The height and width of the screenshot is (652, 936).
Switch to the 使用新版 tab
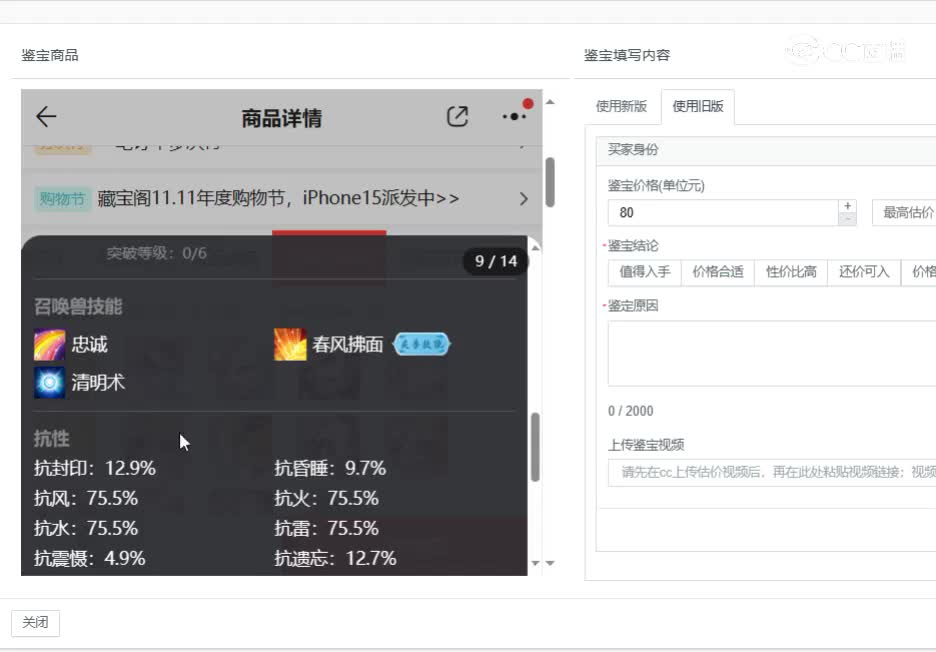622,107
